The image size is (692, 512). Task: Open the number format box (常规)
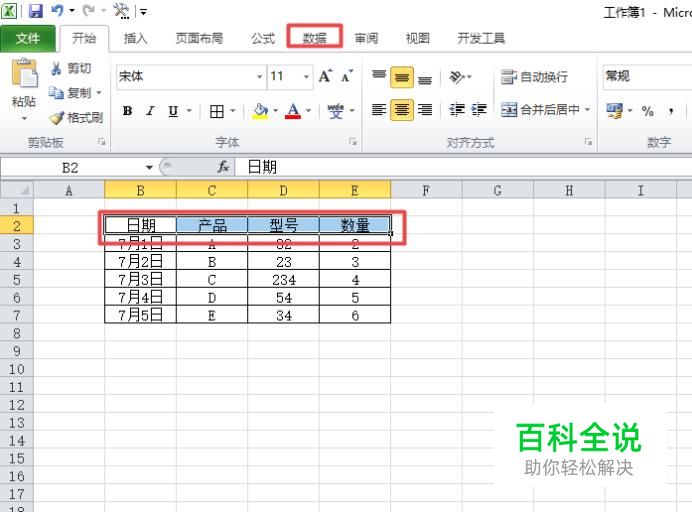point(647,76)
